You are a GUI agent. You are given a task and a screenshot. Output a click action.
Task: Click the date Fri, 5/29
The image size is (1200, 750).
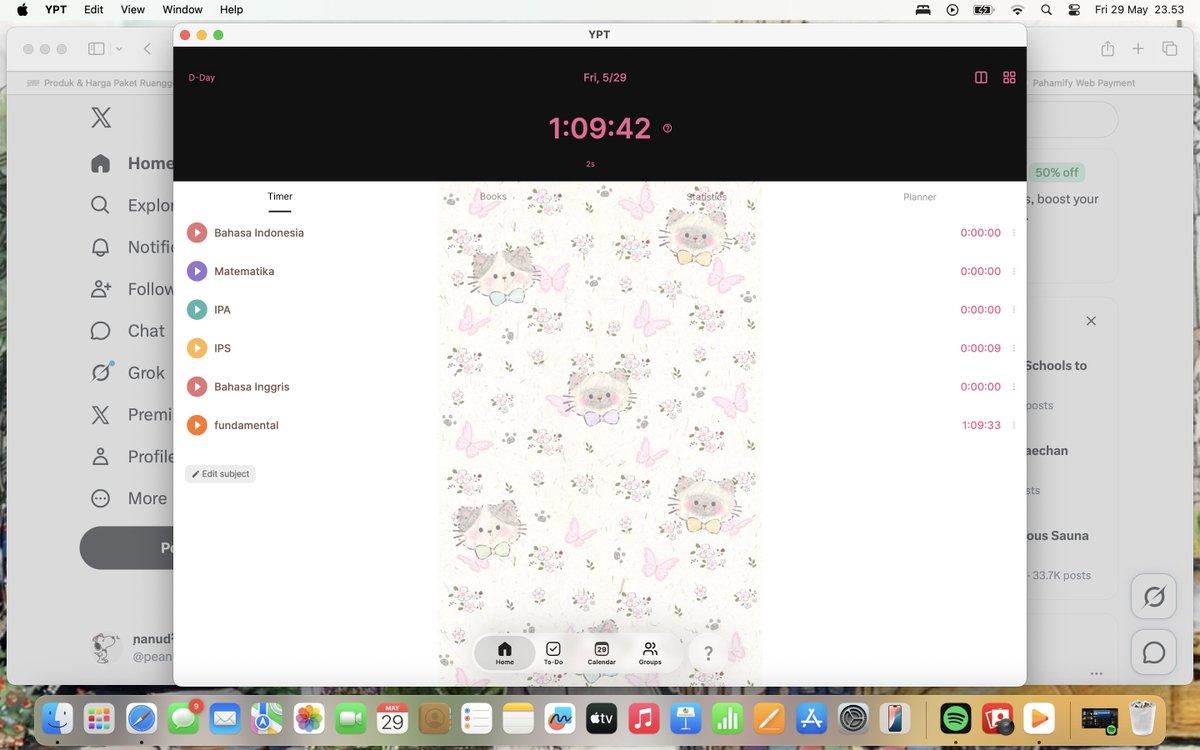tap(605, 78)
